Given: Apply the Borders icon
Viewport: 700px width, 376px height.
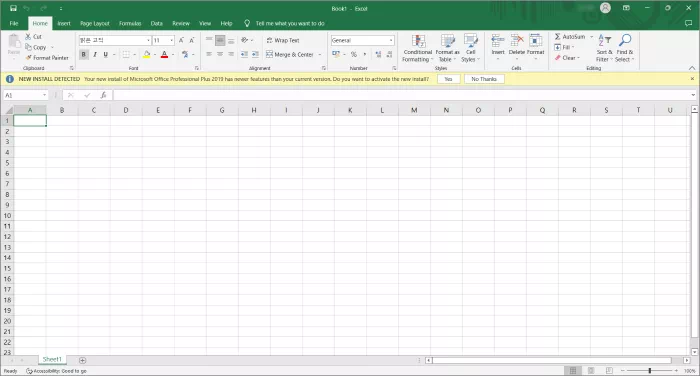Looking at the screenshot, I should click(x=126, y=54).
